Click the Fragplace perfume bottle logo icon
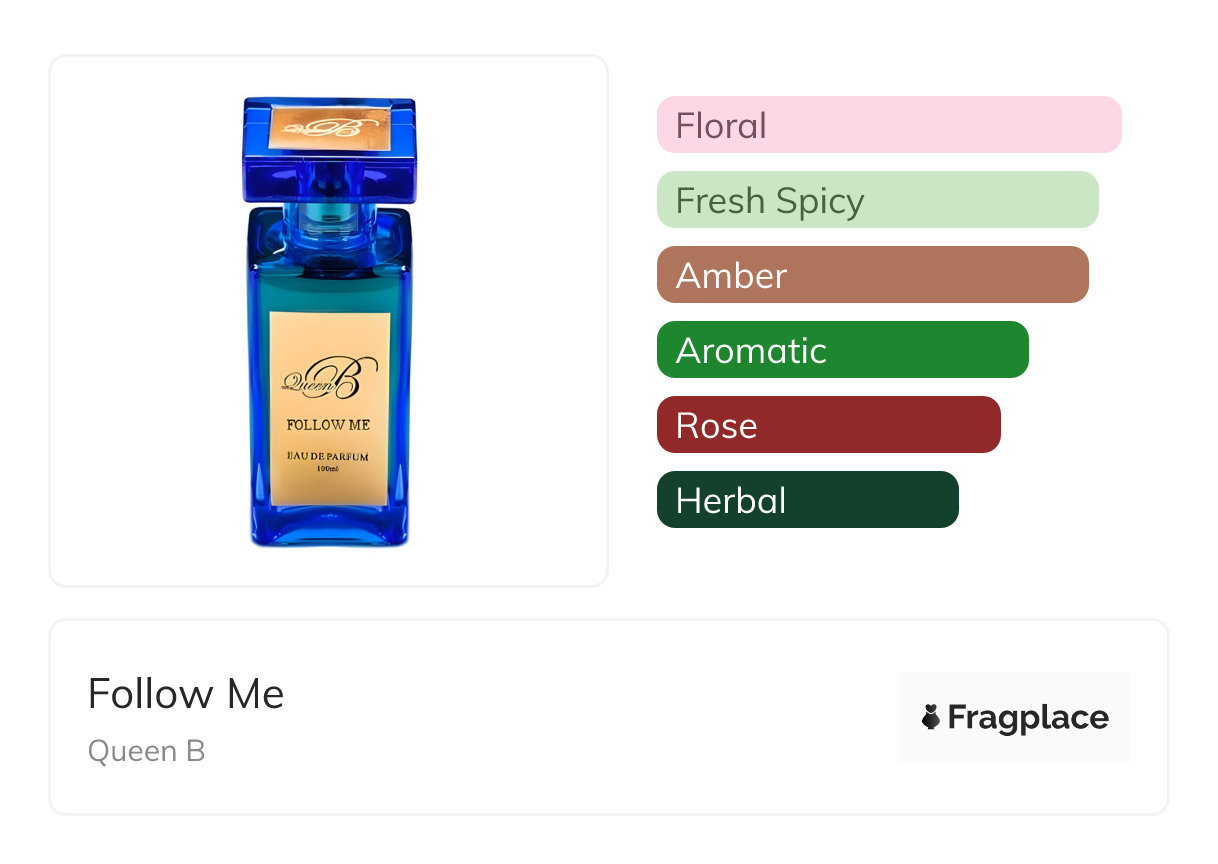 pos(931,717)
